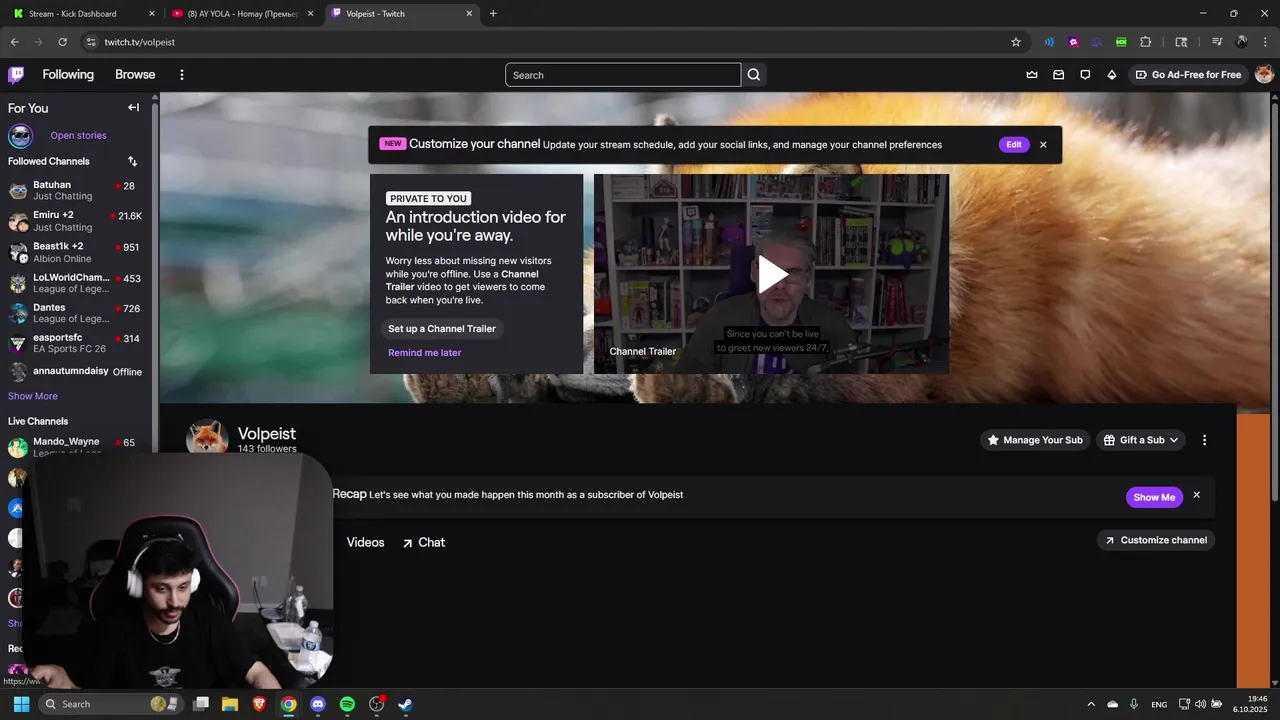Dismiss the Recap banner
Screen dimensions: 1280x720
click(x=1196, y=495)
